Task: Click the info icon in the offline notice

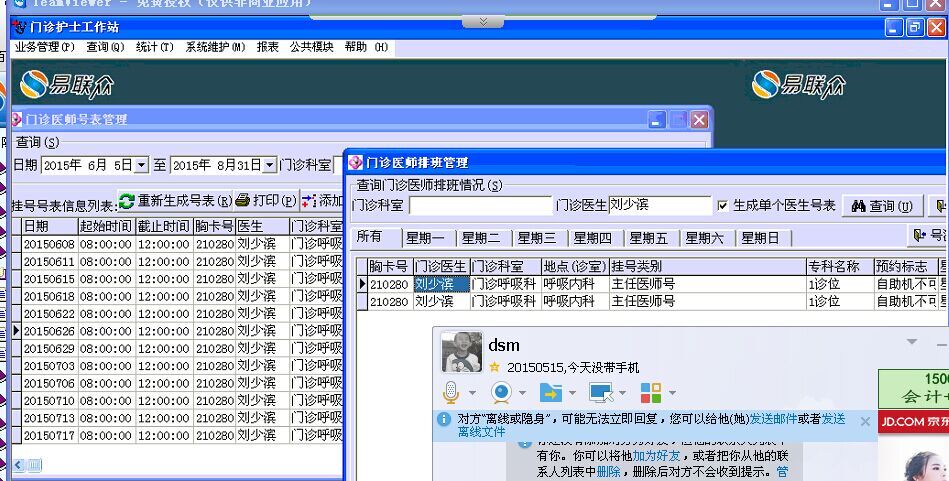Action: point(444,419)
